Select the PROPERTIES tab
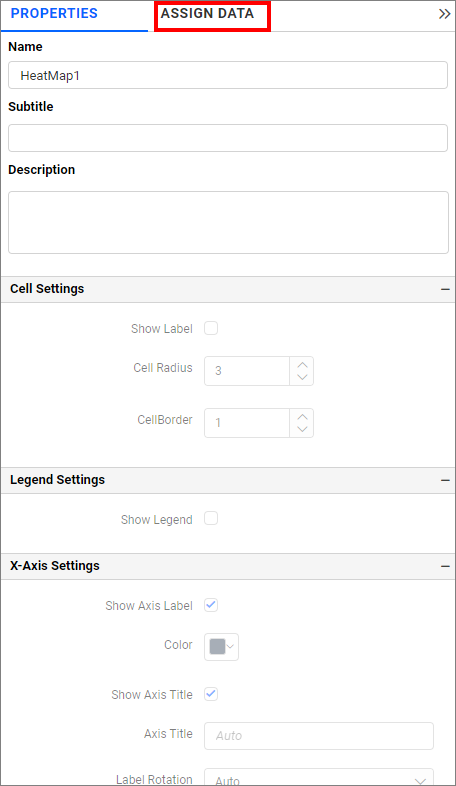The image size is (456, 786). tap(54, 14)
